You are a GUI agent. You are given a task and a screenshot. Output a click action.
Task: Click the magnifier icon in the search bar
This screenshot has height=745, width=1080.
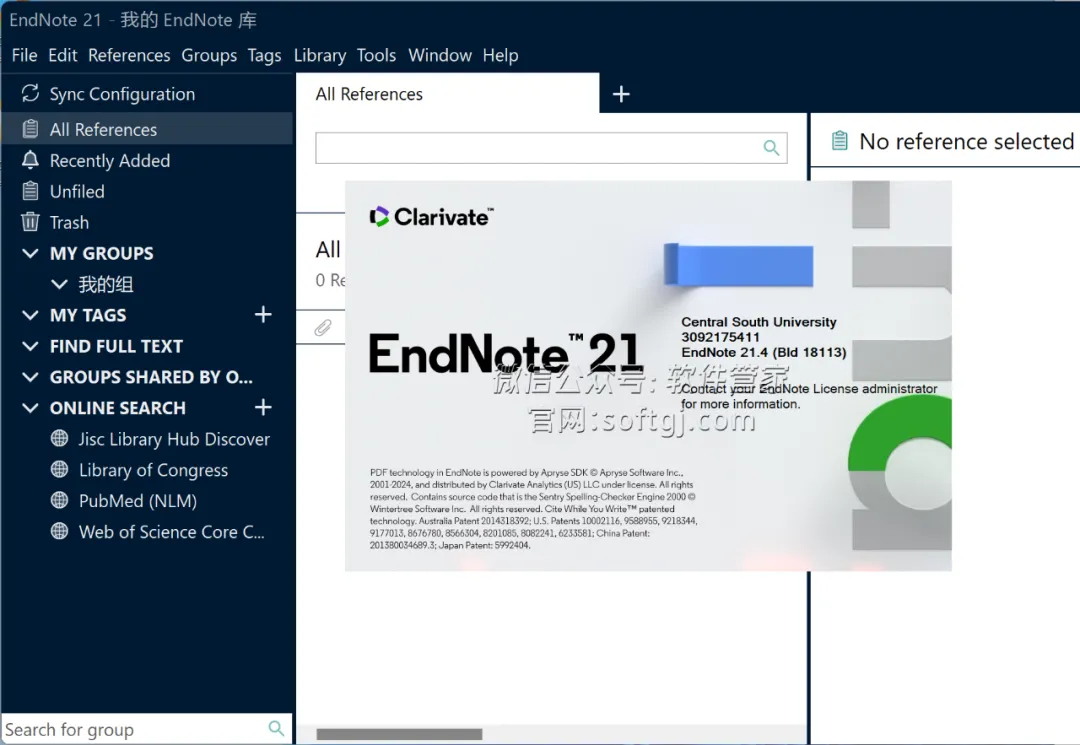pos(770,147)
